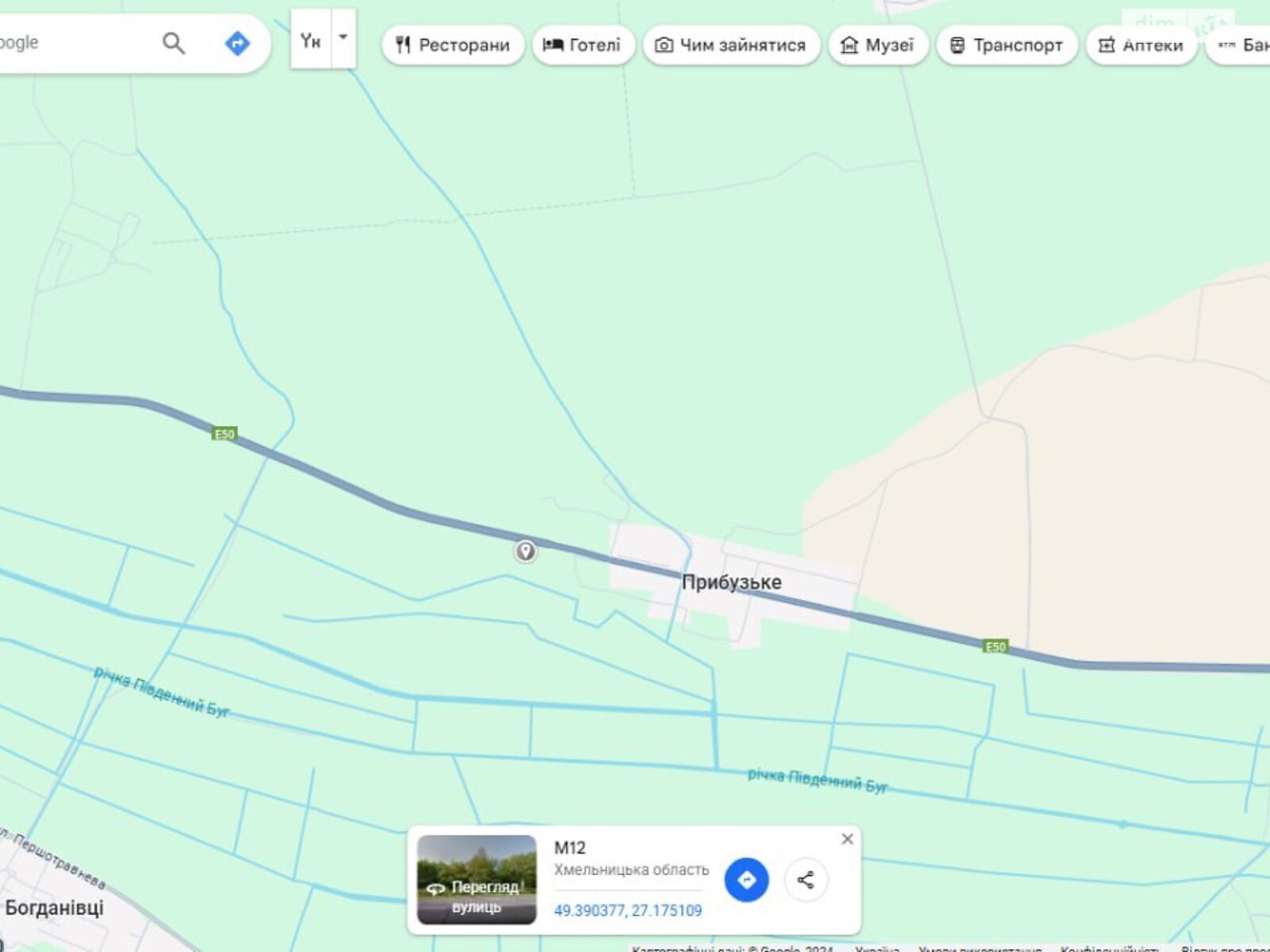This screenshot has width=1270, height=952.
Task: Click the Прибузьке town label
Action: tap(732, 582)
